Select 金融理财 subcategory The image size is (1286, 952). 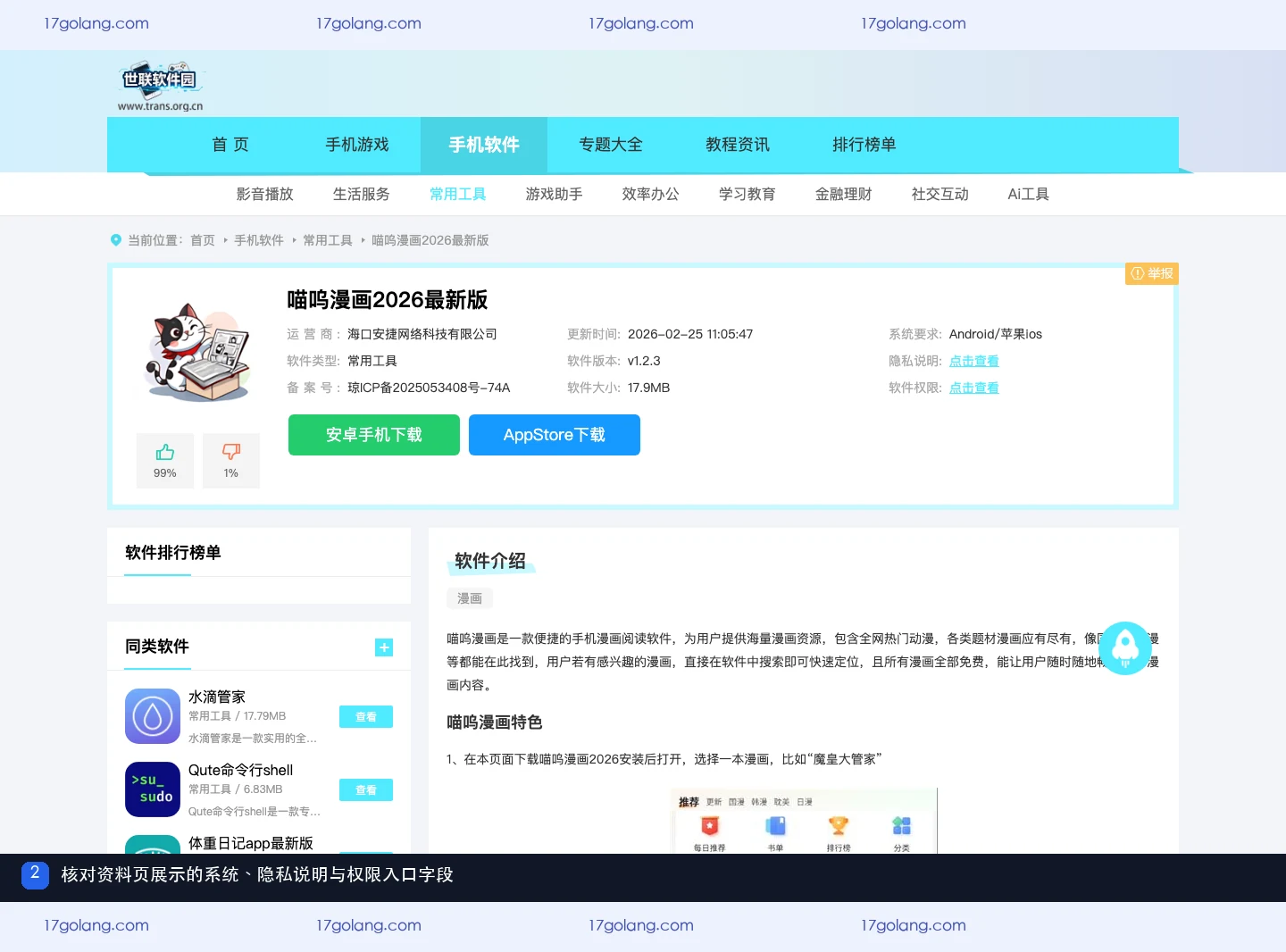844,194
